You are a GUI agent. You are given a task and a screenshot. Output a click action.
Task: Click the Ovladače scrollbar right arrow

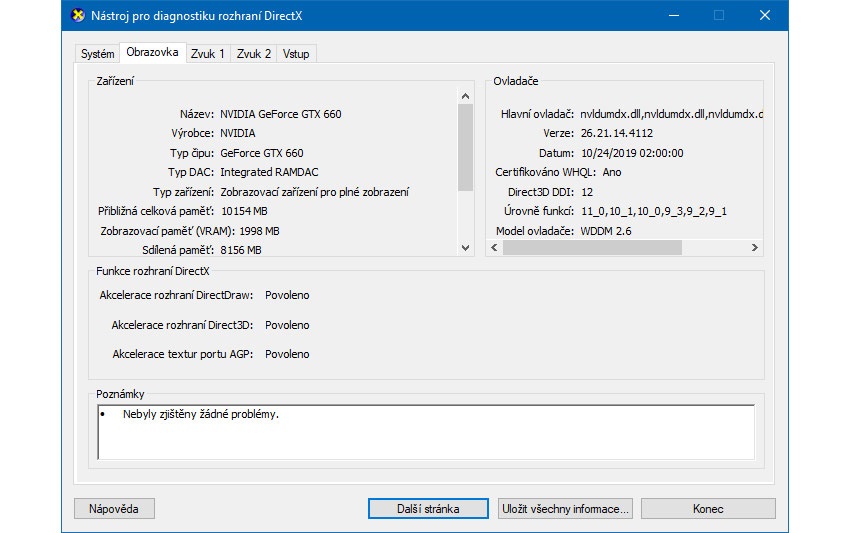[755, 248]
